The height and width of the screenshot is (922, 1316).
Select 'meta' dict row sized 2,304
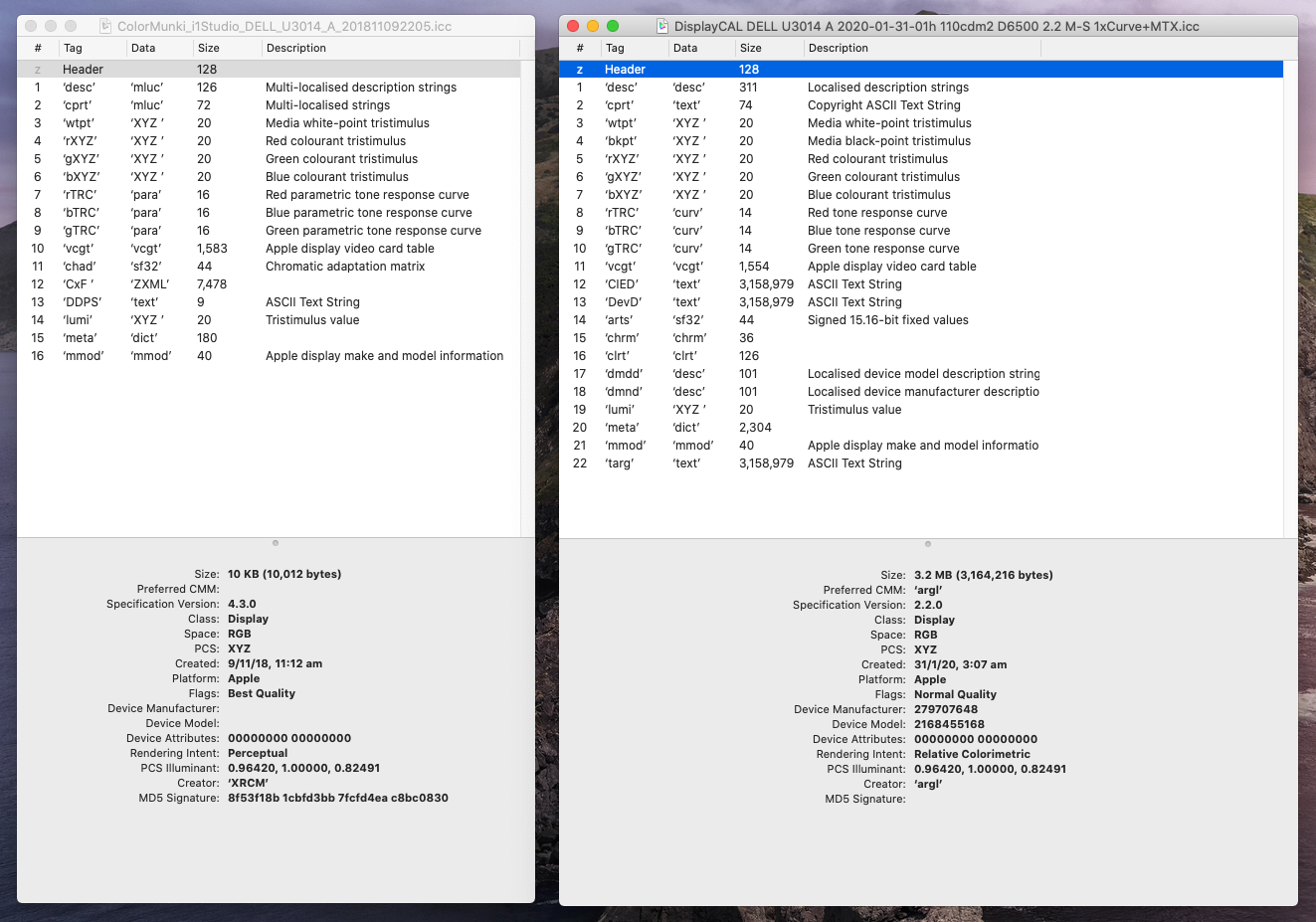(921, 428)
